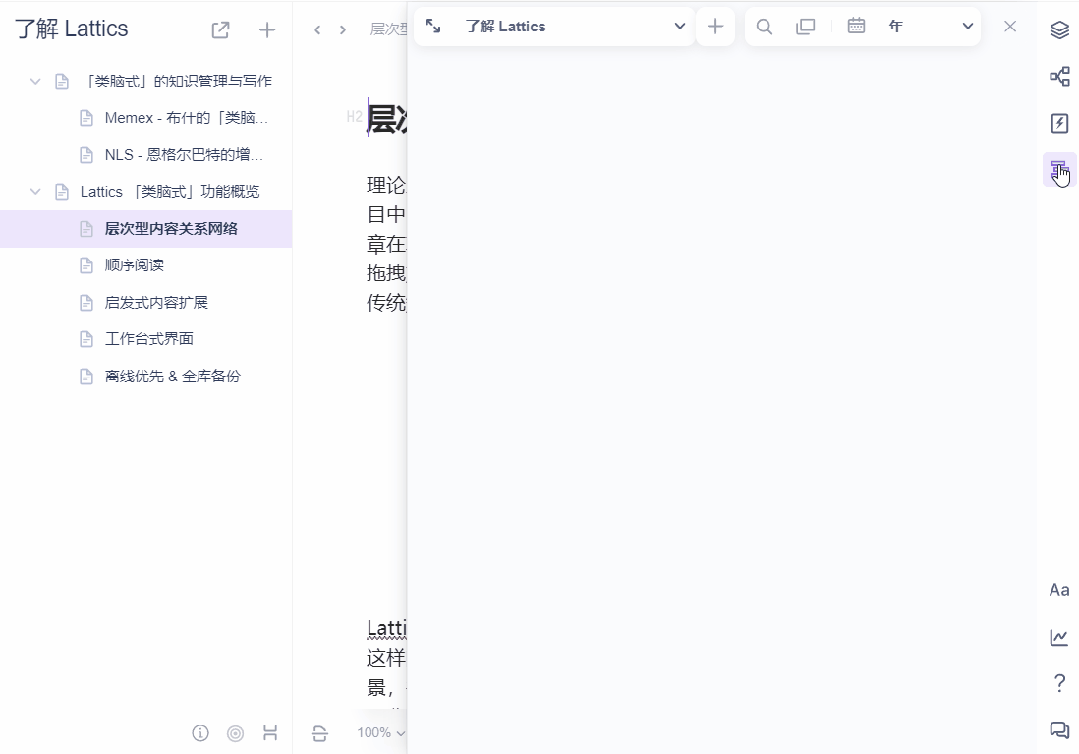This screenshot has height=754, width=1079.
Task: Open 顺序阅读 article
Action: [134, 266]
